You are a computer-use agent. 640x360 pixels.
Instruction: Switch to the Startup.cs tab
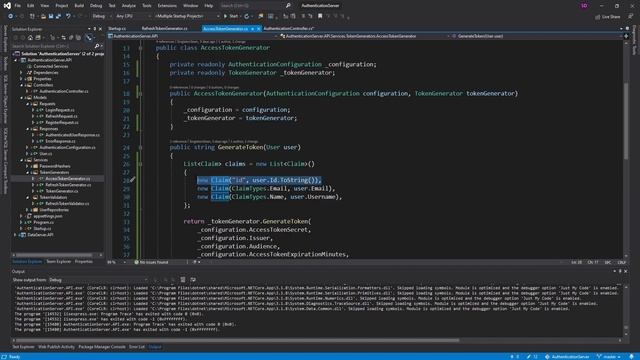(x=117, y=29)
